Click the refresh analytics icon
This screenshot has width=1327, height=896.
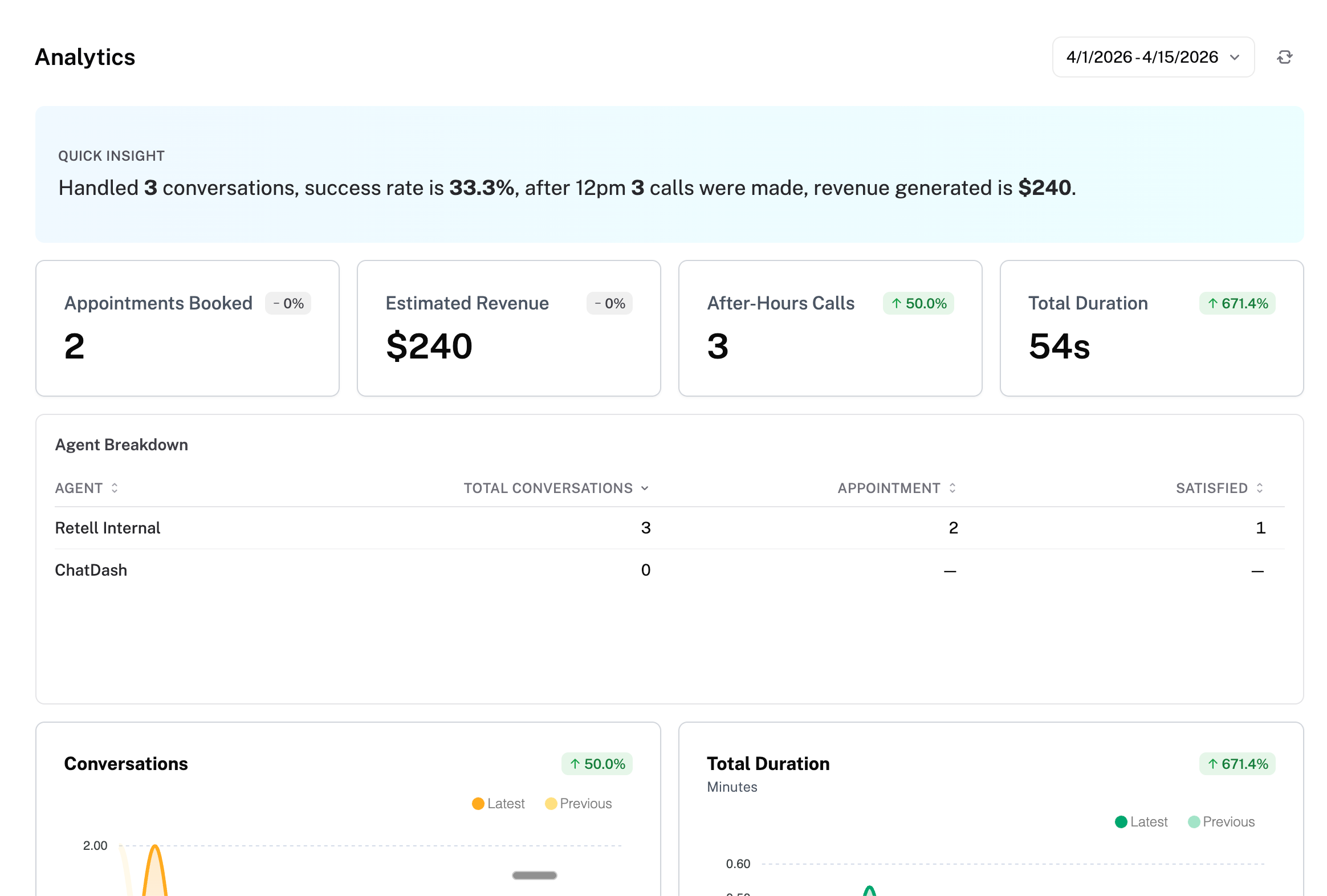pos(1284,57)
